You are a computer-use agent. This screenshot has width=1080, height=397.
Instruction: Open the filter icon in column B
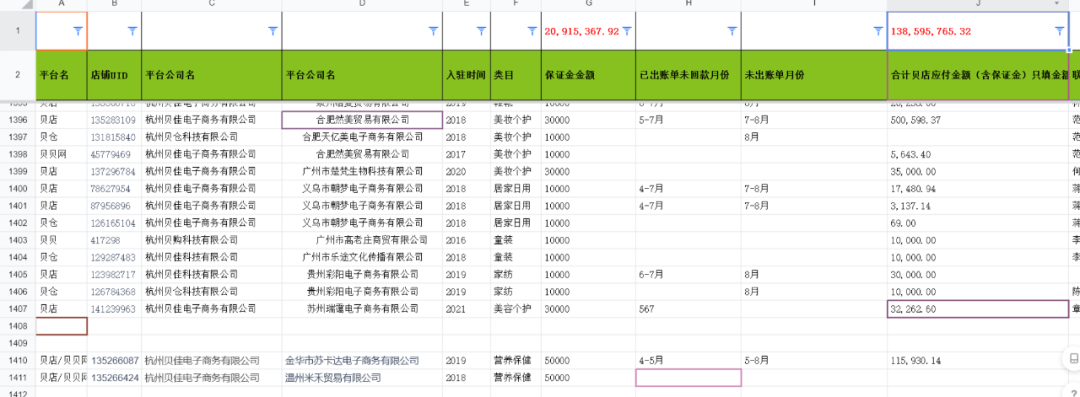tap(132, 31)
